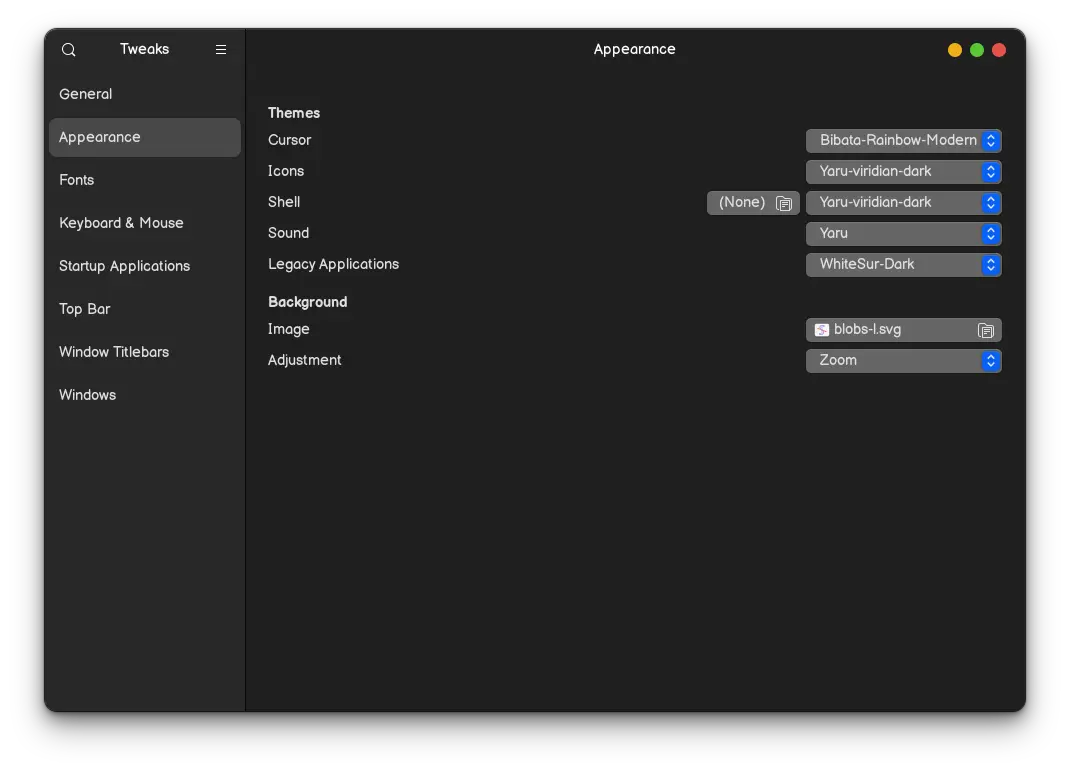Click the Themes heading

click(294, 113)
